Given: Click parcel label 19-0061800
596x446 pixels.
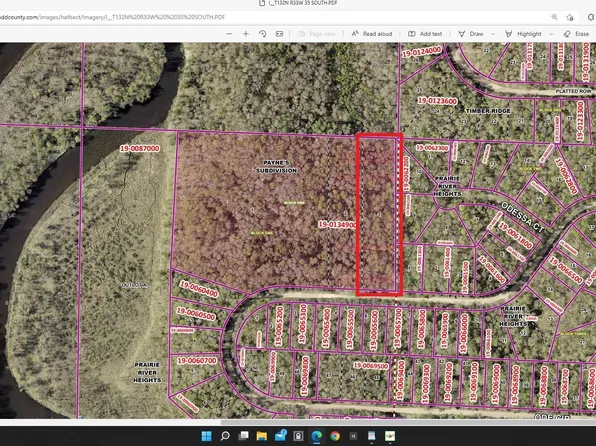Looking at the screenshot, I should pyautogui.click(x=515, y=236).
